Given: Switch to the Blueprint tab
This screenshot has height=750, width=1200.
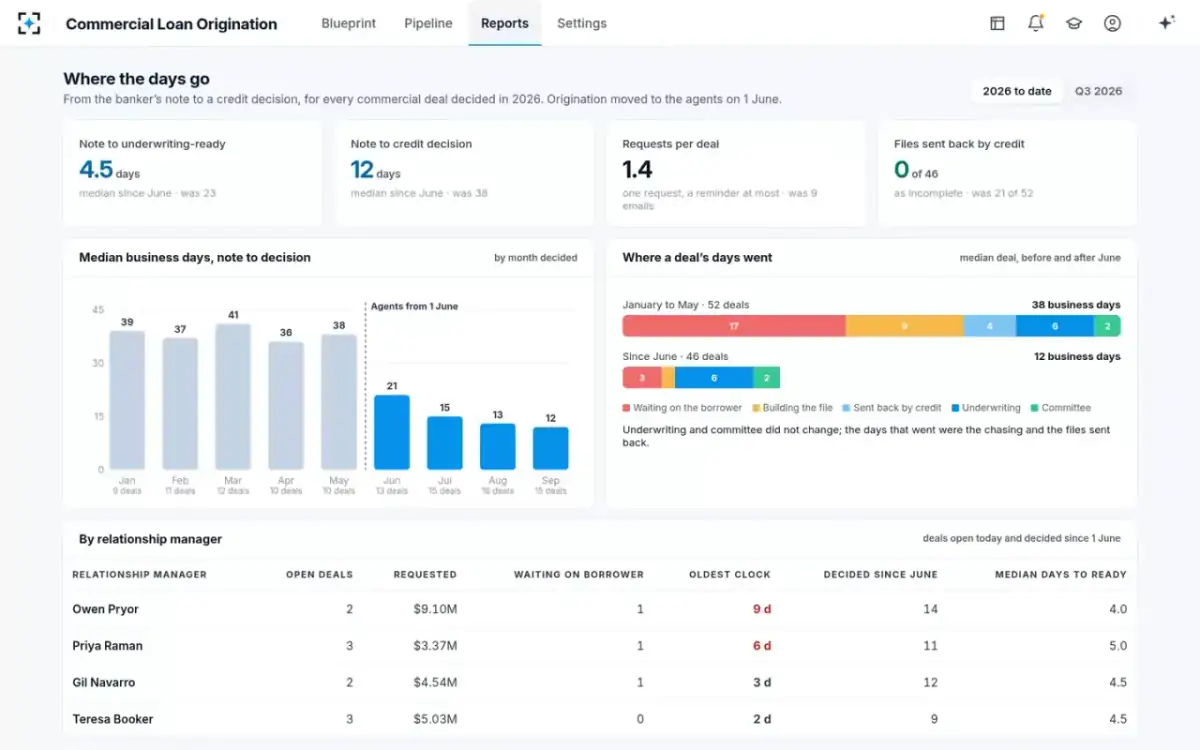Looking at the screenshot, I should pos(349,23).
